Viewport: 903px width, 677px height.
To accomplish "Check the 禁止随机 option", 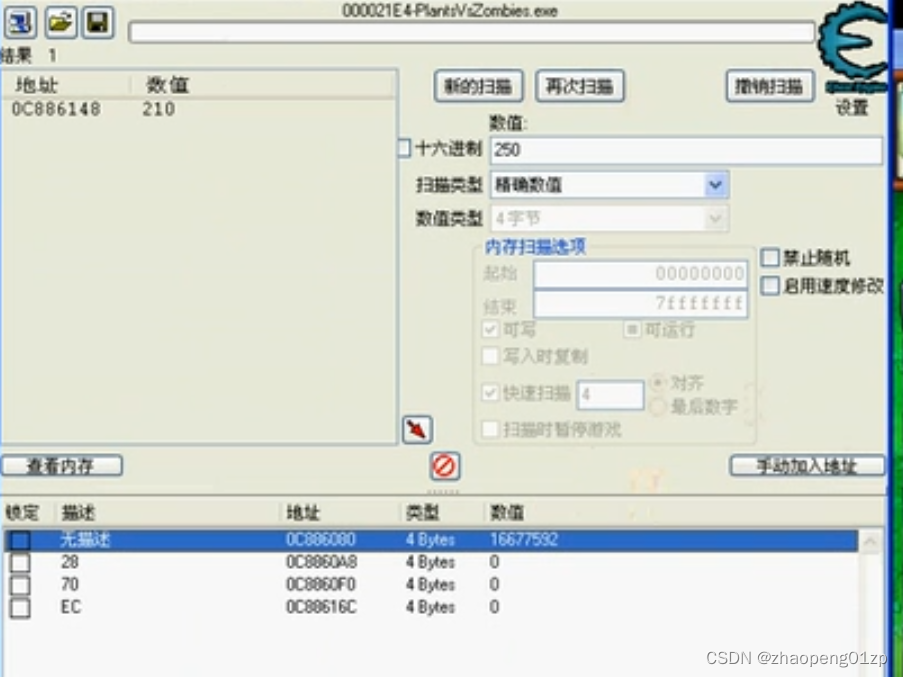I will pos(770,257).
